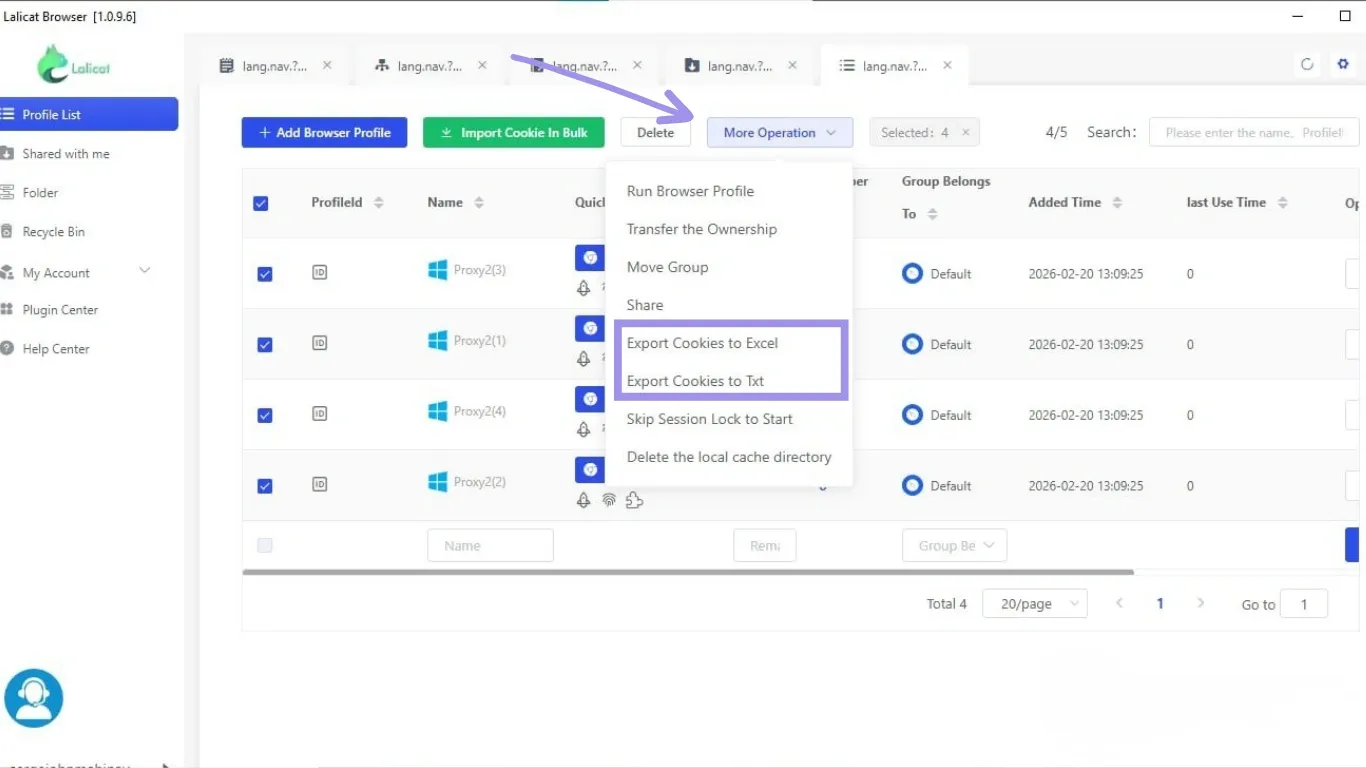1366x768 pixels.
Task: Click the Add Browser Profile button
Action: (x=324, y=133)
